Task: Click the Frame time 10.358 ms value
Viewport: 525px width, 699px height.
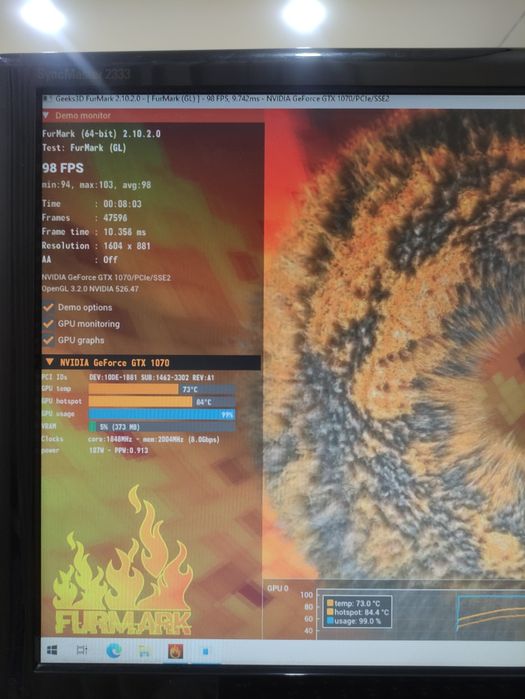Action: tap(125, 232)
